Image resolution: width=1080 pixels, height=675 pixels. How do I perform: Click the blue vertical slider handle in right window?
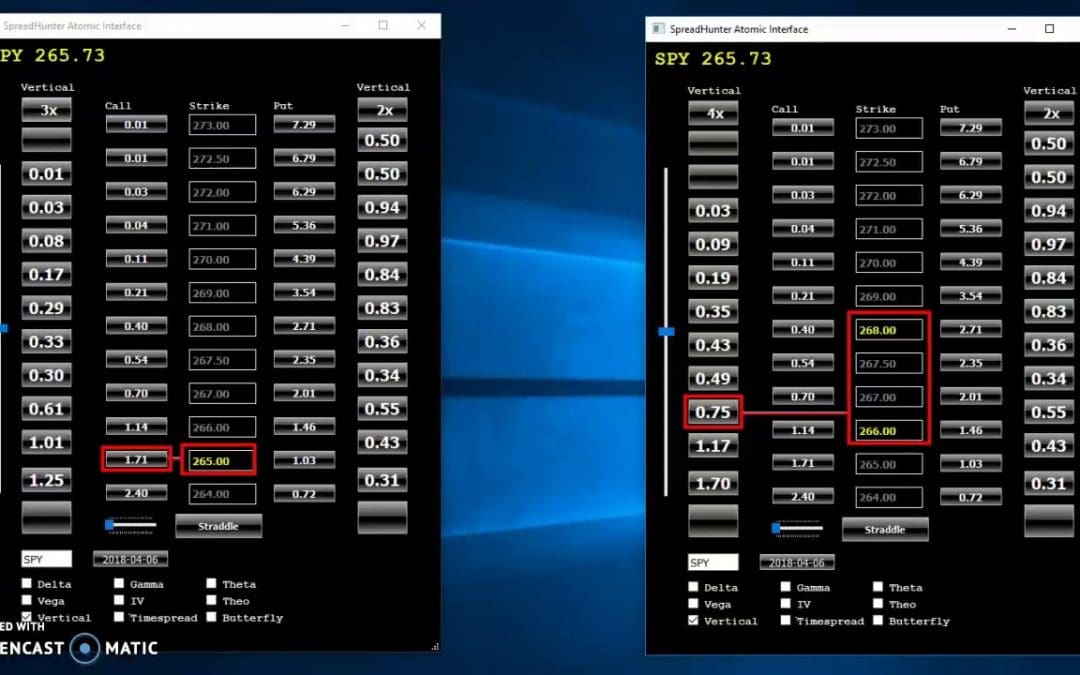[x=666, y=331]
